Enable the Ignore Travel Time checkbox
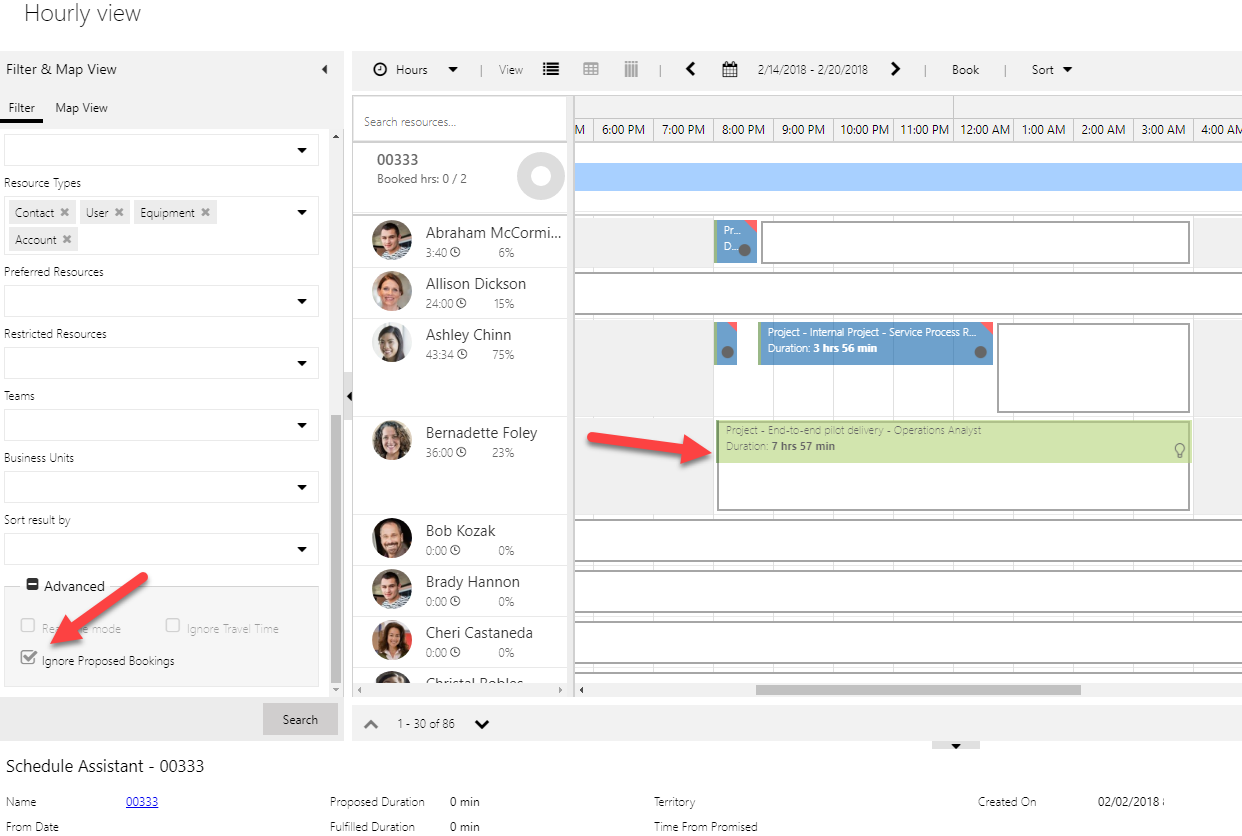Screen dimensions: 1242x836 [x=173, y=626]
